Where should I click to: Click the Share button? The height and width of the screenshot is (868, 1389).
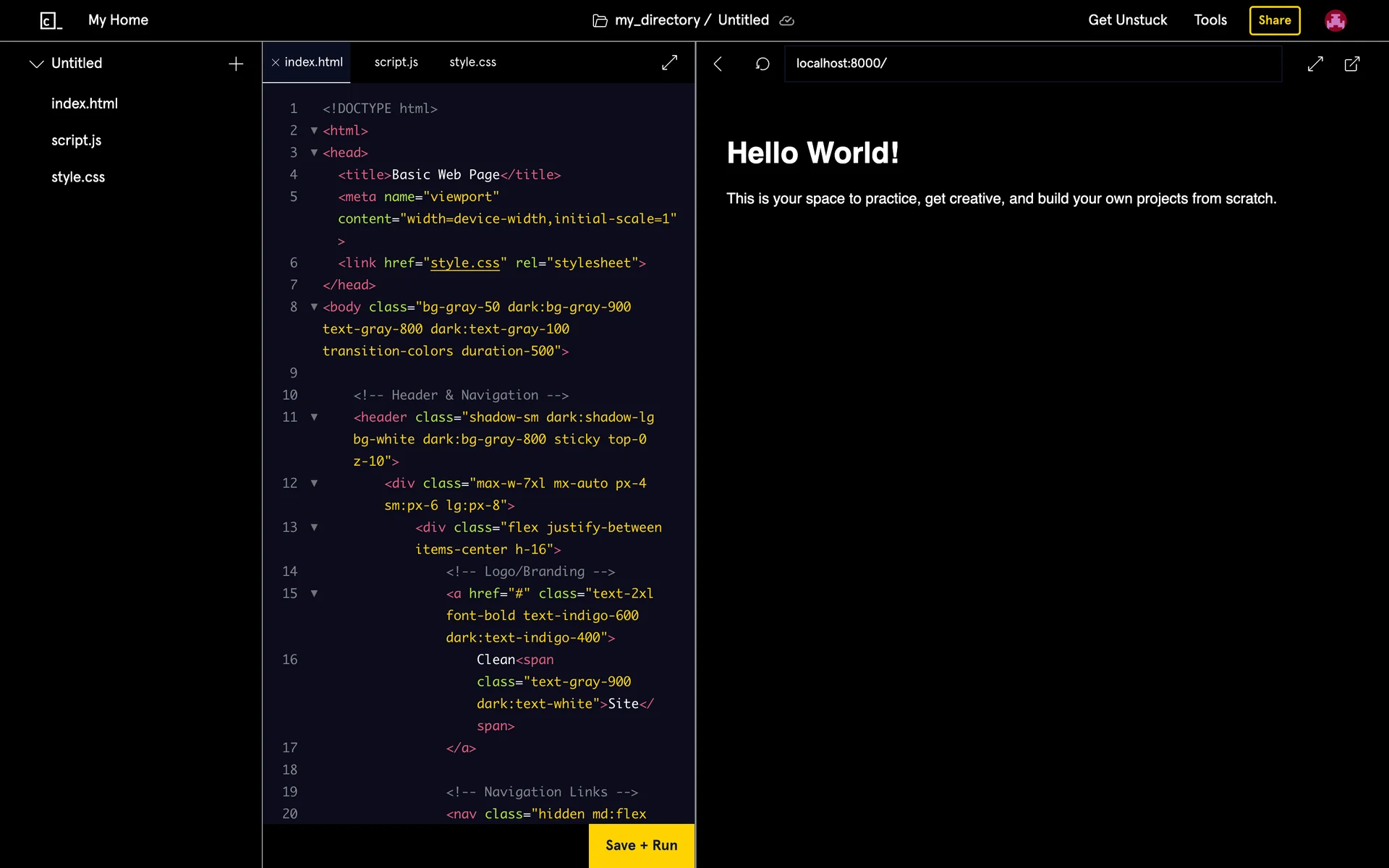click(1274, 20)
